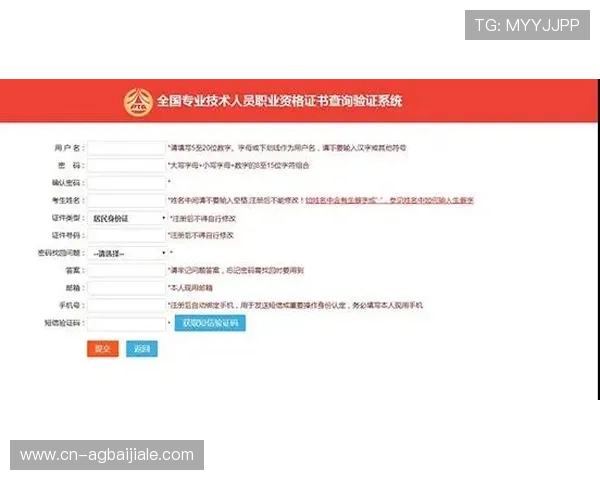Click the 确认密码 input box
This screenshot has height=480, width=600.
(x=126, y=183)
